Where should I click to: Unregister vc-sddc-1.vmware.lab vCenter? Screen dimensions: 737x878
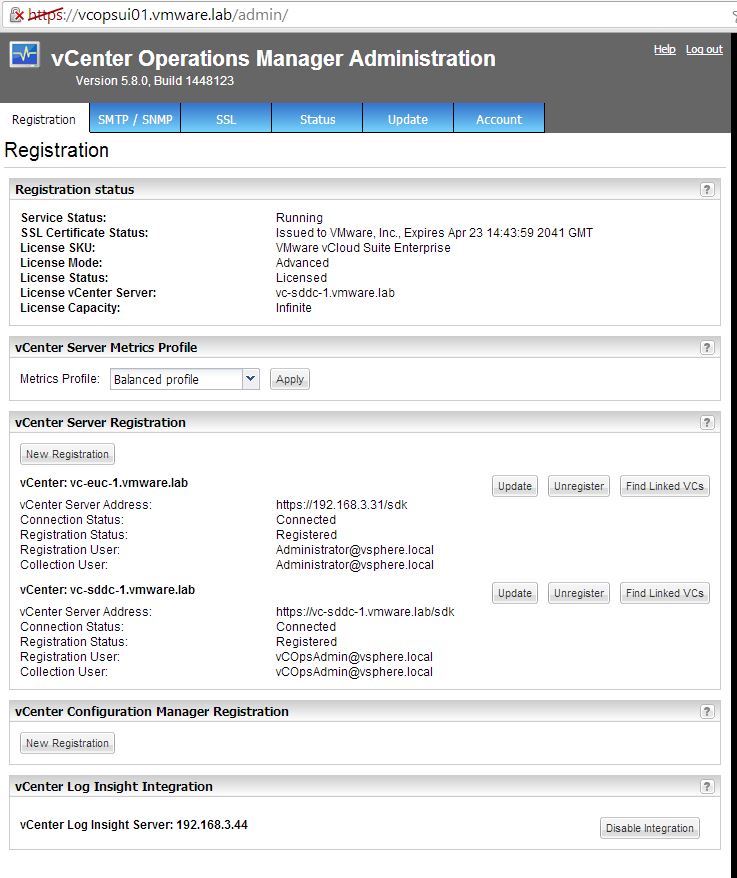point(579,593)
